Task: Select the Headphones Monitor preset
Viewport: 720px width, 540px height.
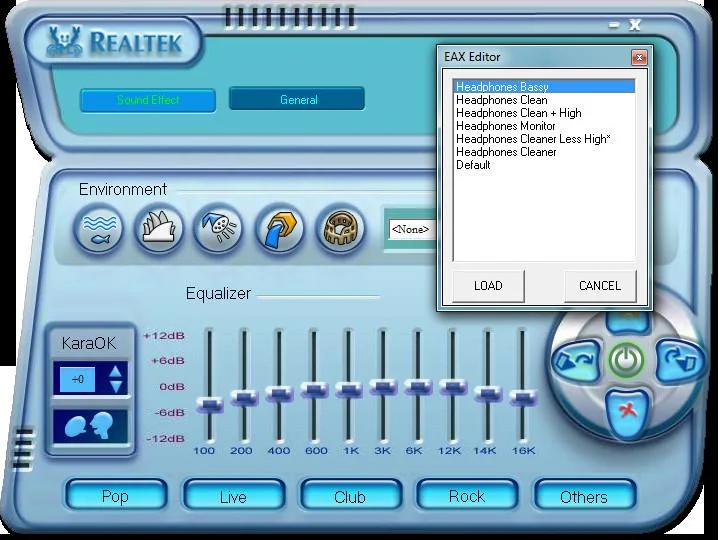Action: click(545, 126)
